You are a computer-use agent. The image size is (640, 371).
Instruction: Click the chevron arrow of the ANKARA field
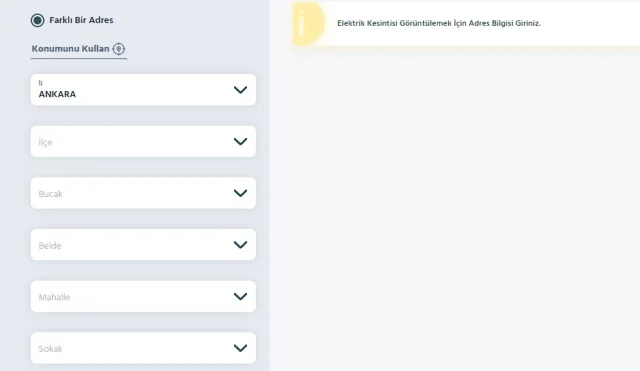(x=240, y=90)
